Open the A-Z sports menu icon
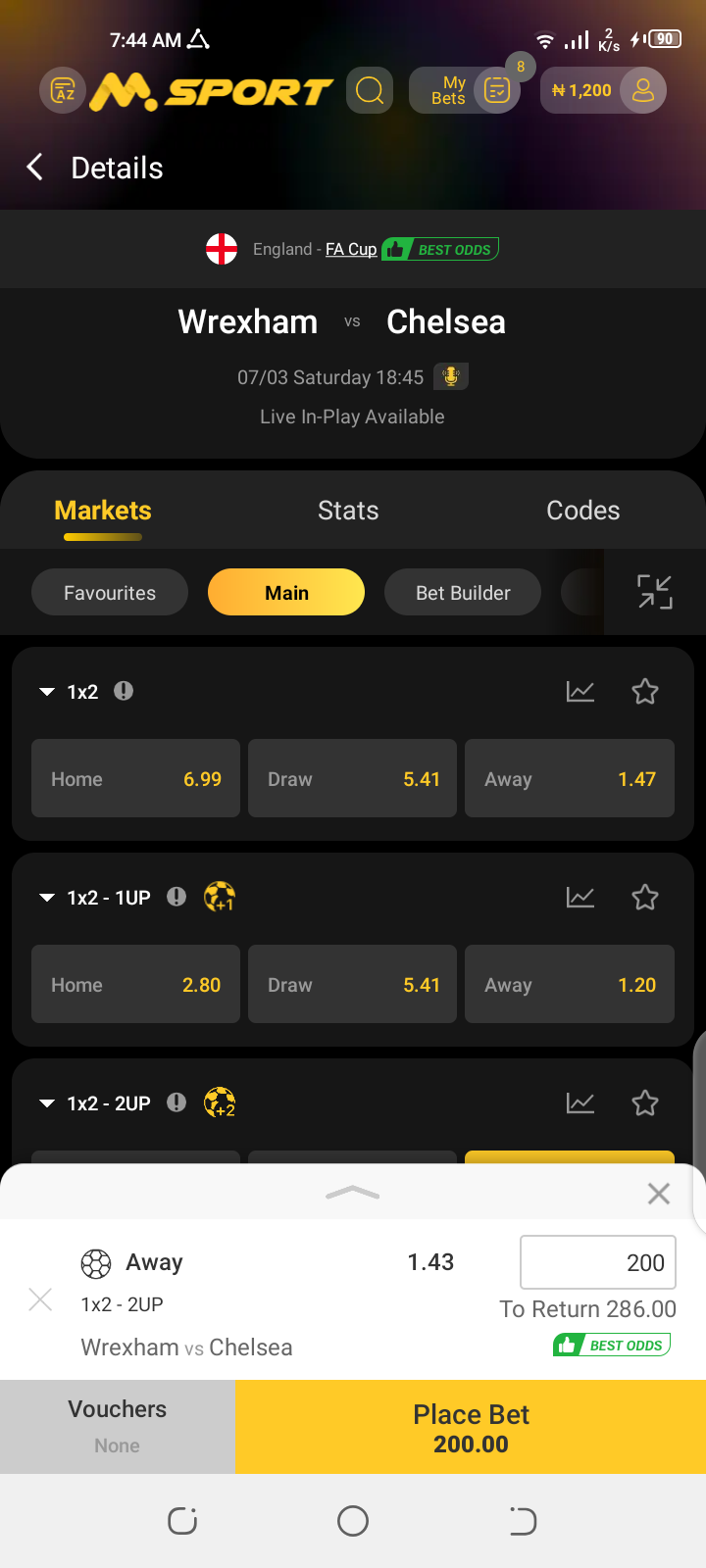This screenshot has width=706, height=1568. (x=64, y=91)
